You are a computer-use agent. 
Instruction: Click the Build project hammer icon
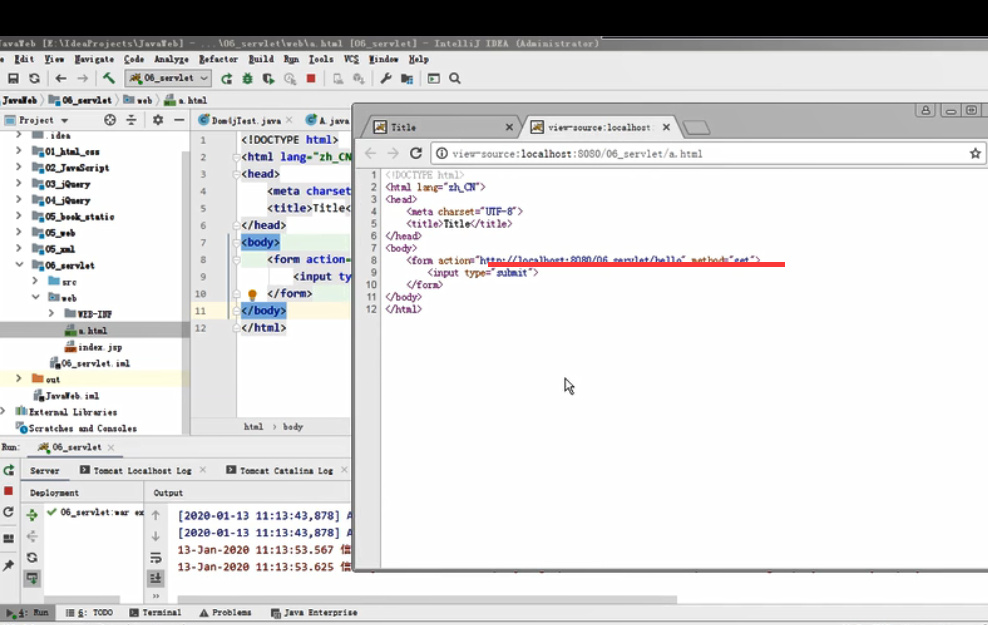(x=109, y=78)
